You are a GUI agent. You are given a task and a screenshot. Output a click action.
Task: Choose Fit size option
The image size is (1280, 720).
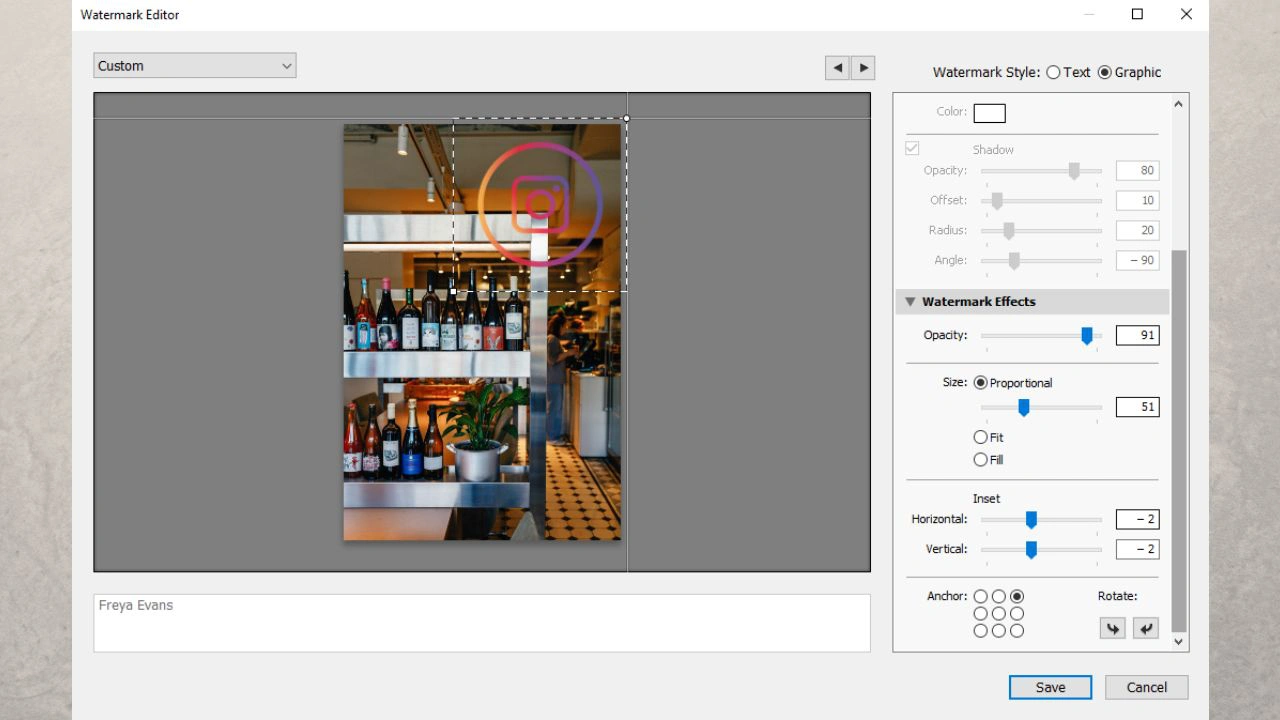(x=980, y=437)
